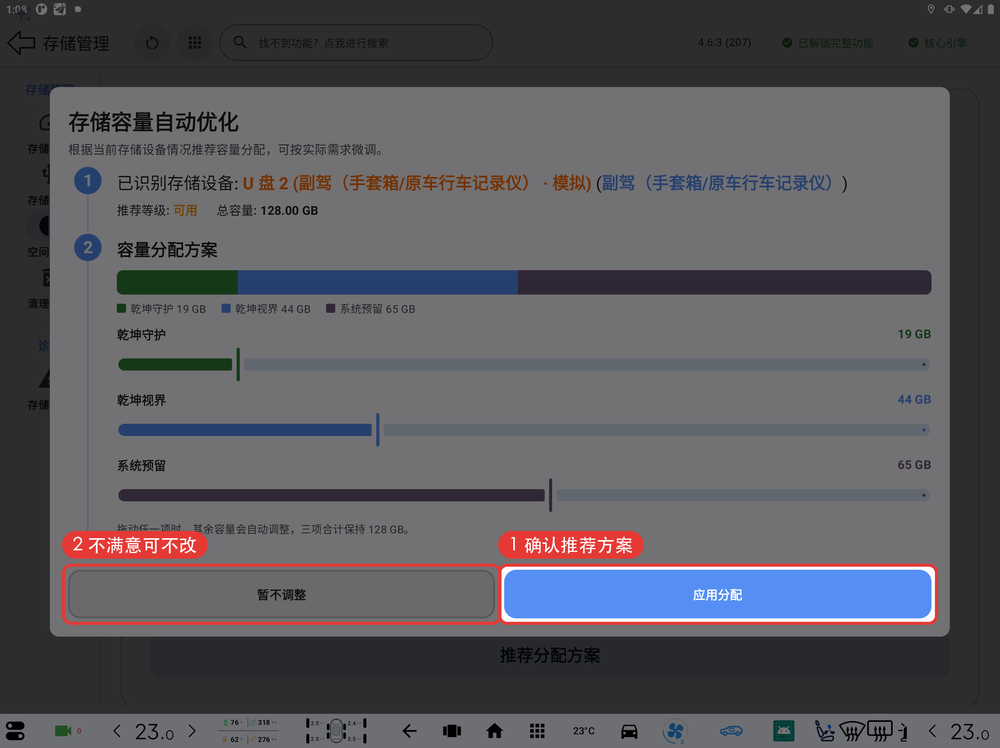Click the 乾坤视界 44 GB legend entry

point(266,309)
